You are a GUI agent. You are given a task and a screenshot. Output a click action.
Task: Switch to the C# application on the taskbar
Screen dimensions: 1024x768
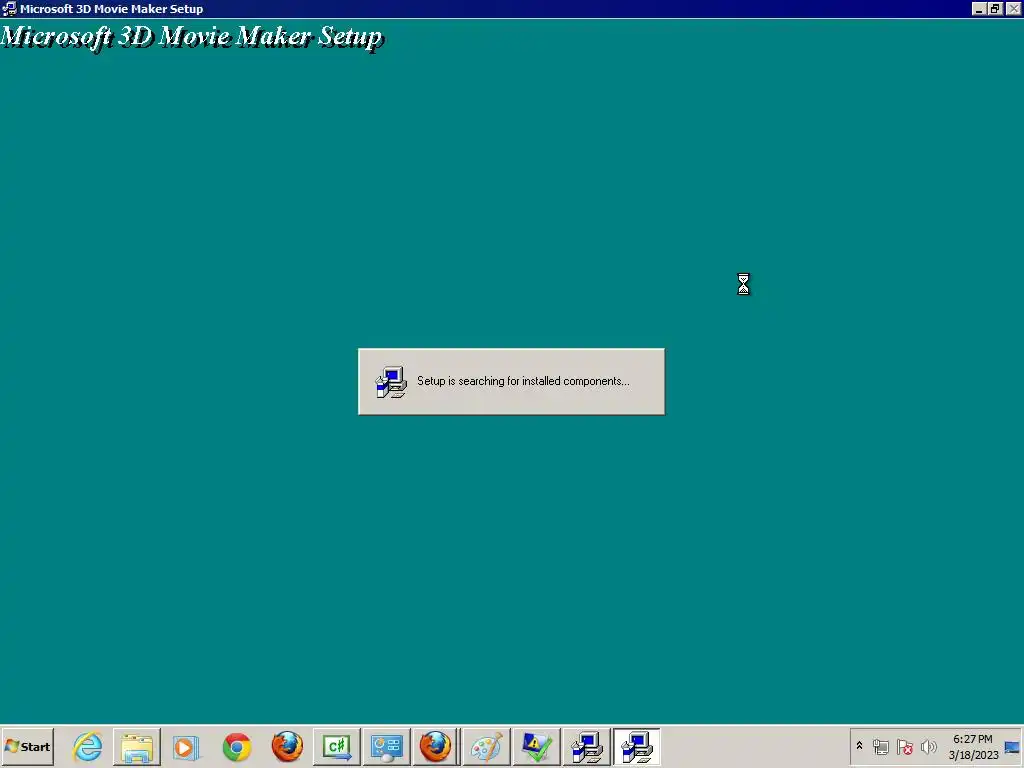(337, 746)
